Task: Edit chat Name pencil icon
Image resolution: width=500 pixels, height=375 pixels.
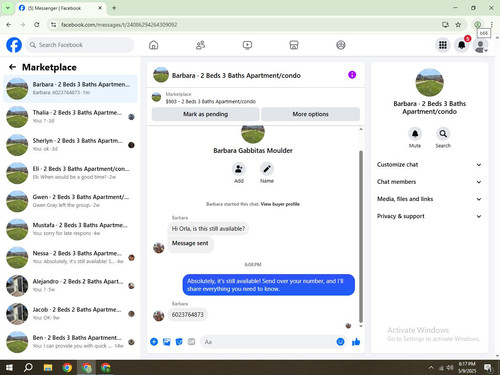Action: click(267, 169)
